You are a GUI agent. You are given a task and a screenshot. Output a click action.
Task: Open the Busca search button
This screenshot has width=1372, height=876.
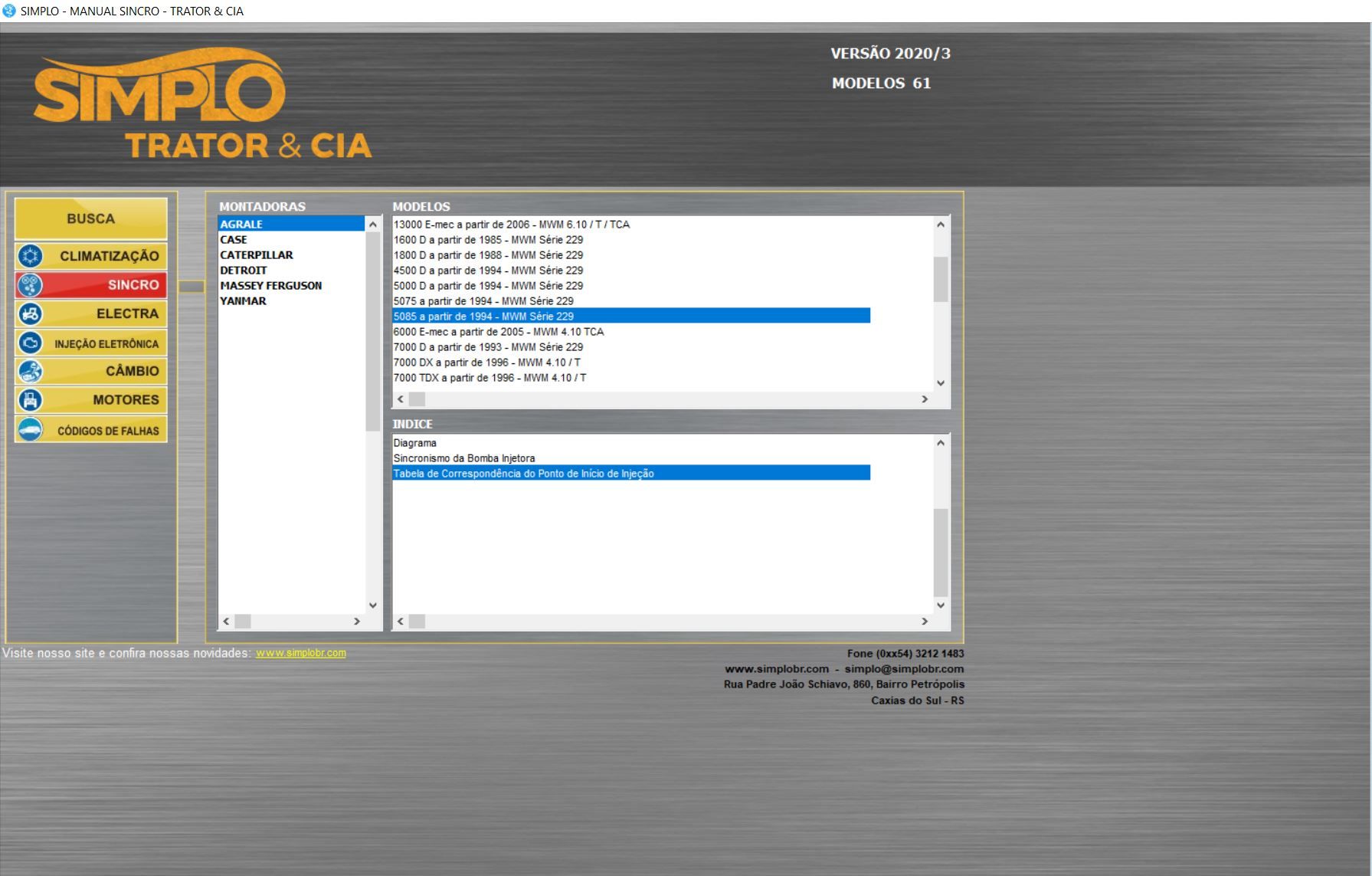pos(90,218)
